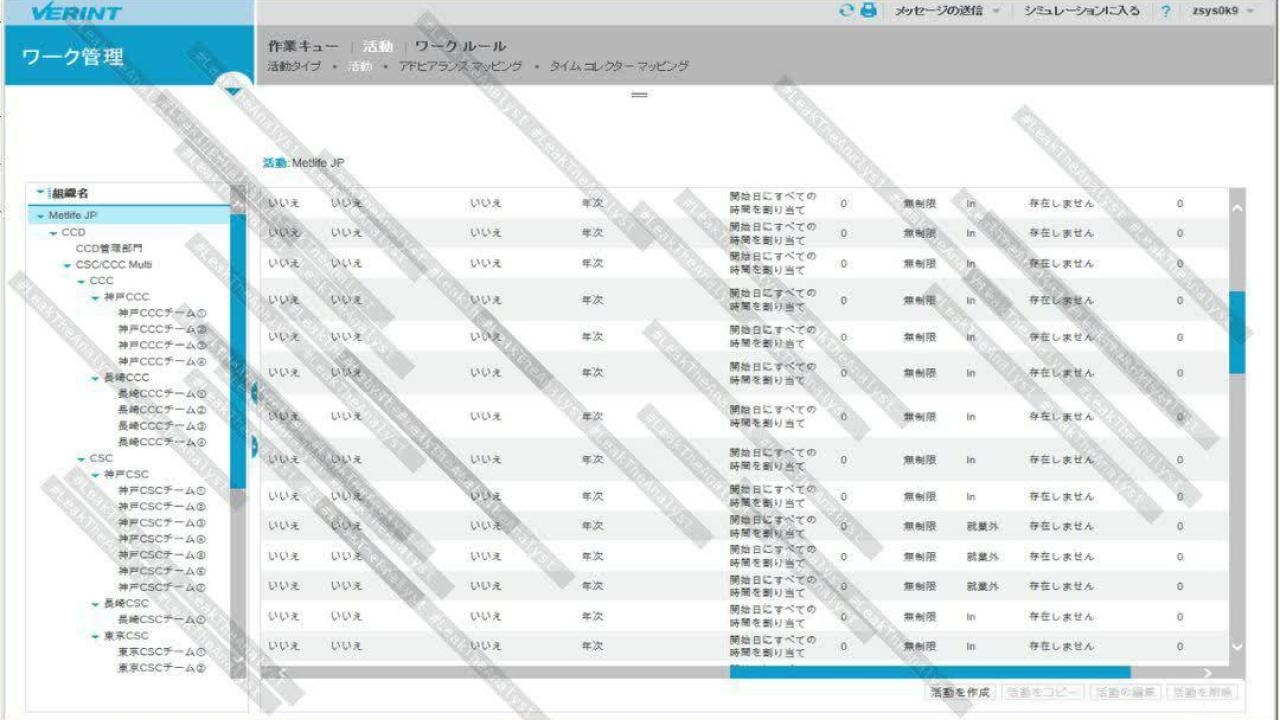Click the 活動の編集 button
Image resolution: width=1280 pixels, height=720 pixels.
tap(1126, 692)
